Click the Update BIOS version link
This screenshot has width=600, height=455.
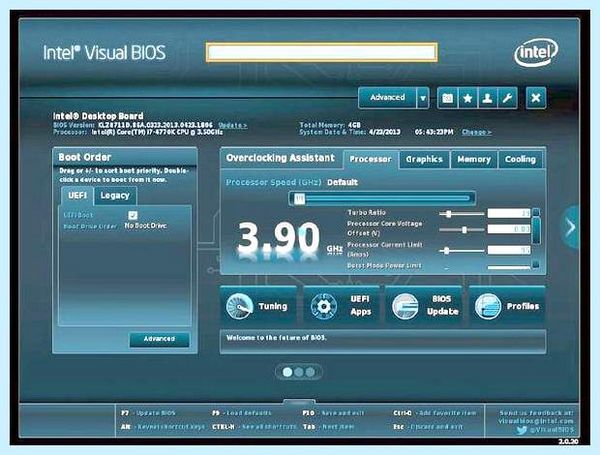coord(233,125)
